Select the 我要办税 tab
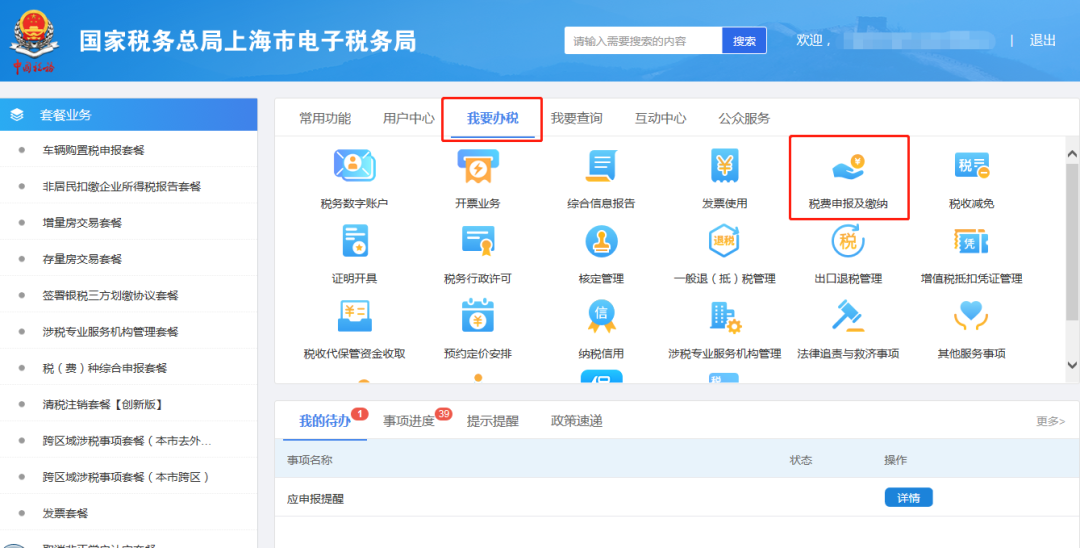The height and width of the screenshot is (548, 1080). click(x=492, y=118)
